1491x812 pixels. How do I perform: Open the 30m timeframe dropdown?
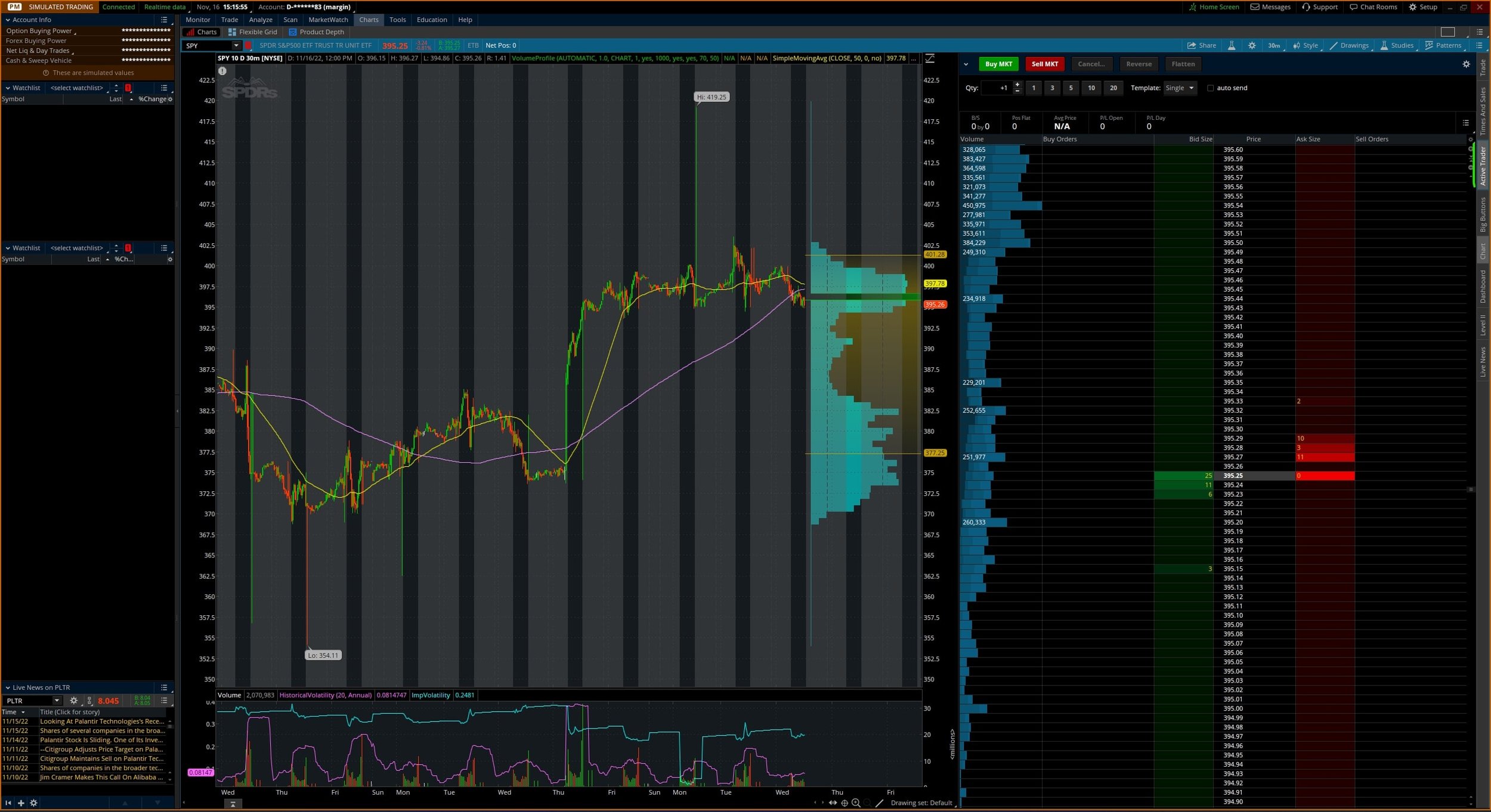coord(1274,45)
